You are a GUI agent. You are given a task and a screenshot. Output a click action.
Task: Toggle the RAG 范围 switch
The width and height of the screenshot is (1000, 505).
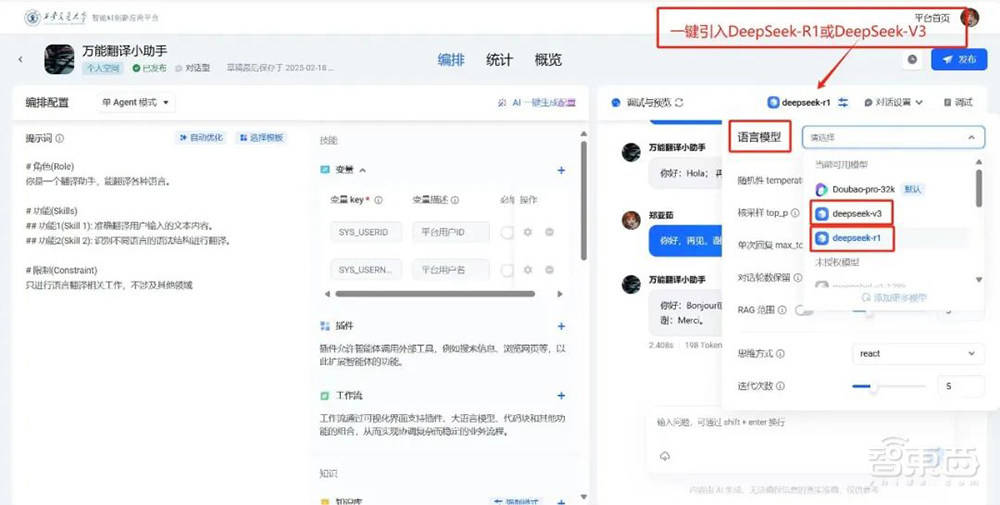[803, 310]
